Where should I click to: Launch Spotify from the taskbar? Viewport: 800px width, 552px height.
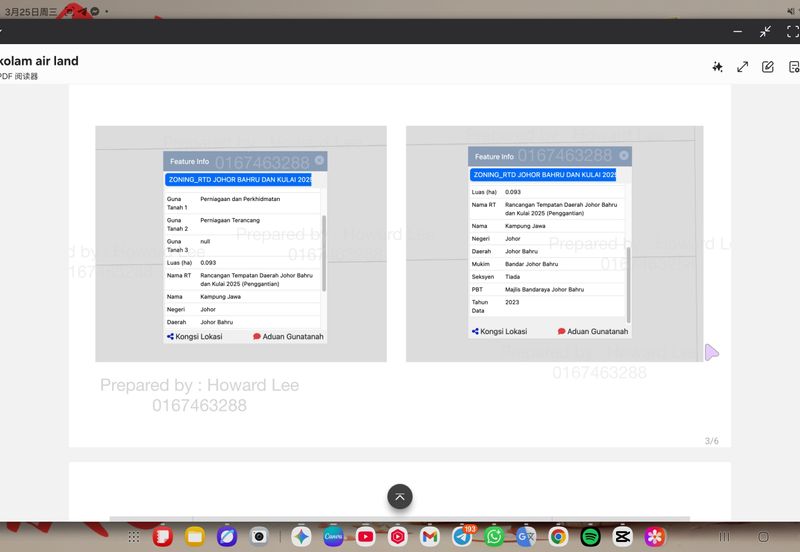tap(590, 537)
